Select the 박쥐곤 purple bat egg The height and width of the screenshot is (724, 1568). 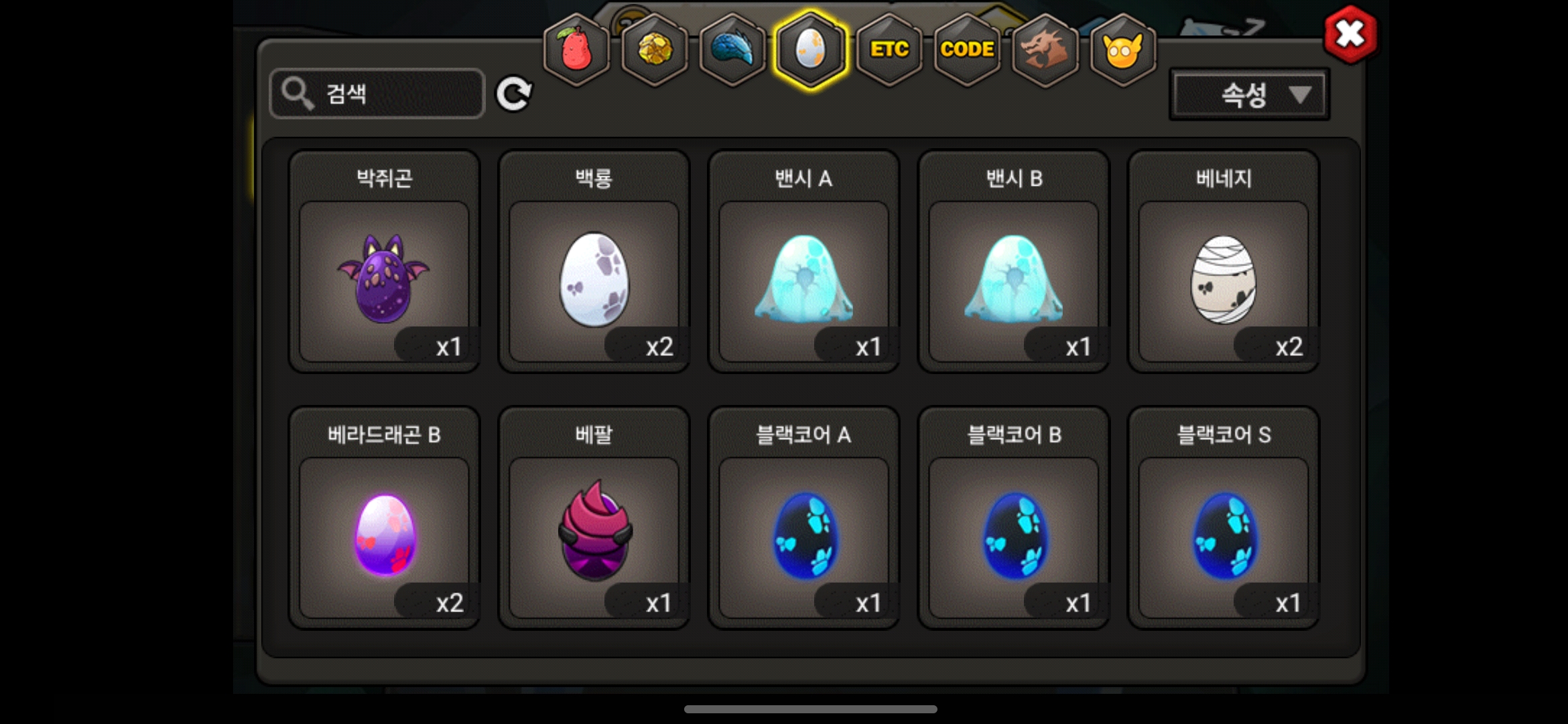click(384, 261)
